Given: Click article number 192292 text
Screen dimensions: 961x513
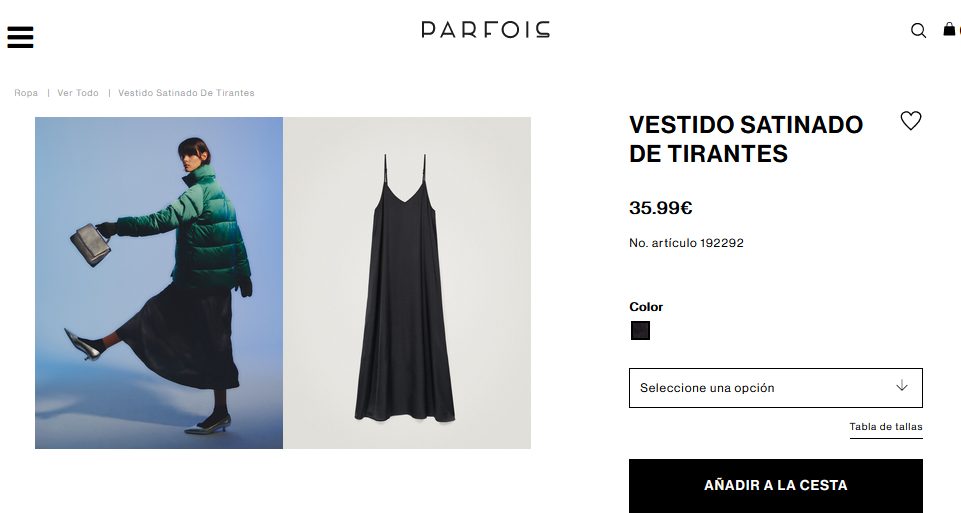Looking at the screenshot, I should pos(686,243).
